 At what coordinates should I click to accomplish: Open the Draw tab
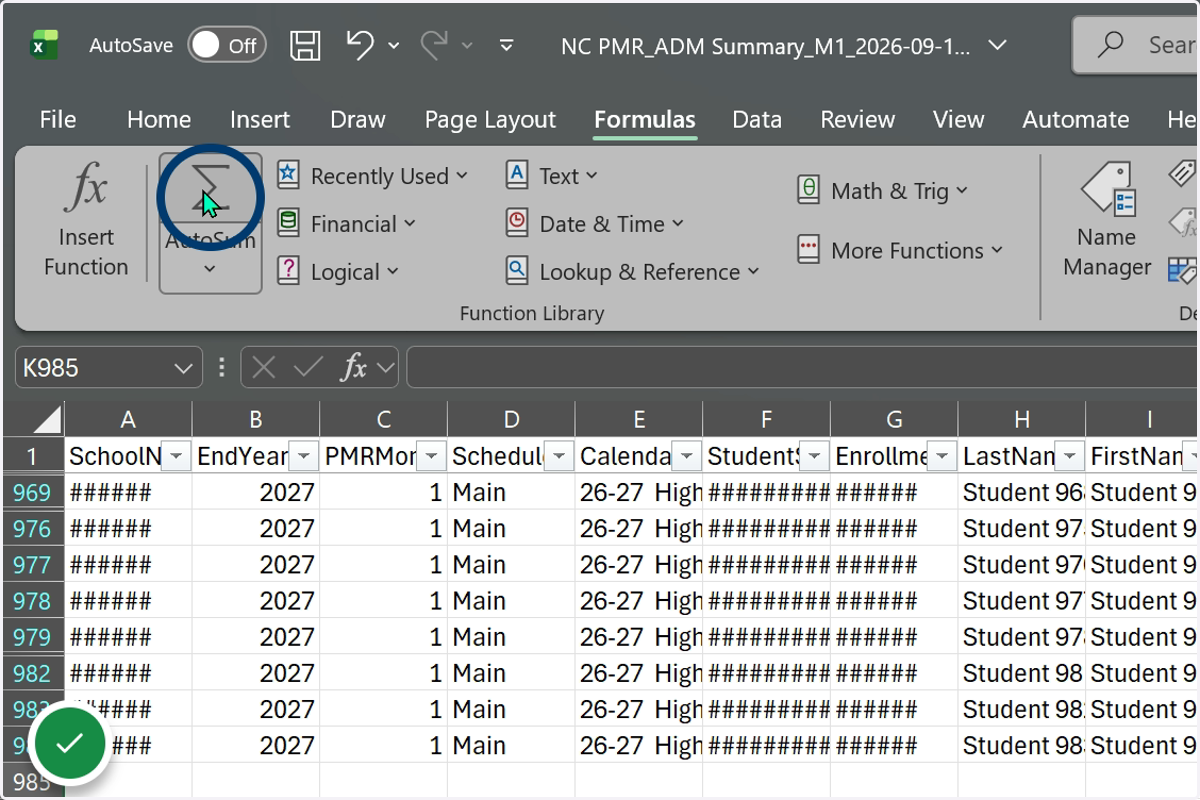(x=358, y=120)
